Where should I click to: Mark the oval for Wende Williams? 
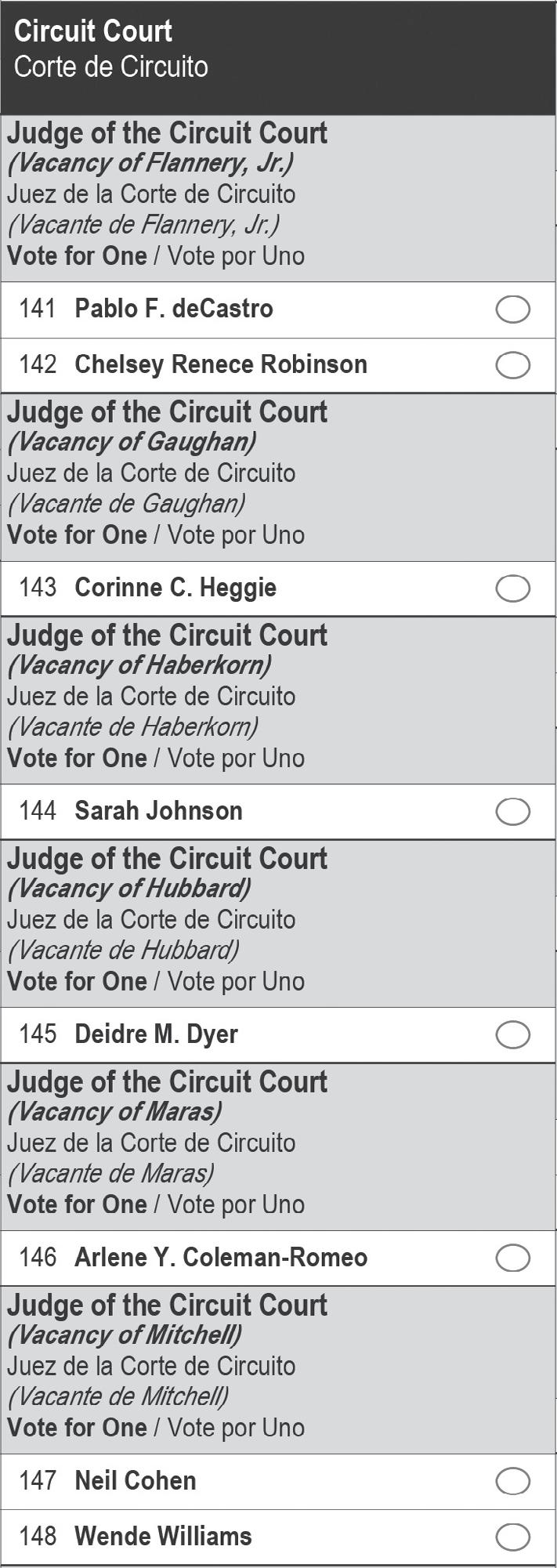(512, 1537)
